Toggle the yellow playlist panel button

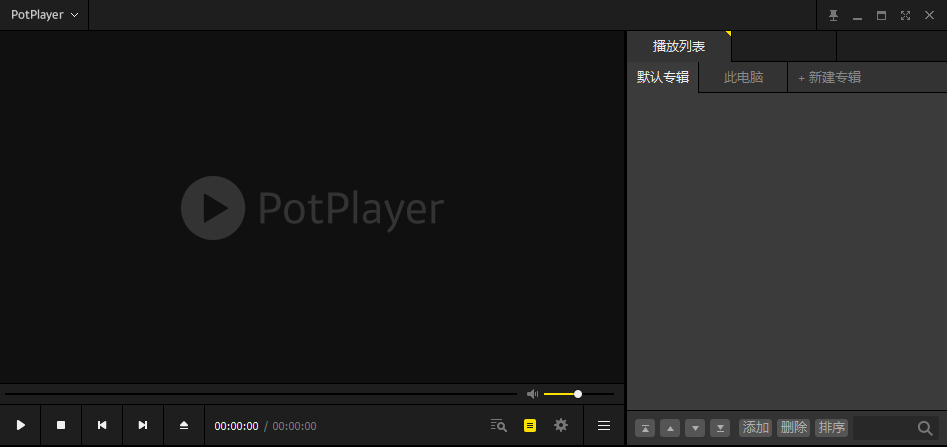530,425
